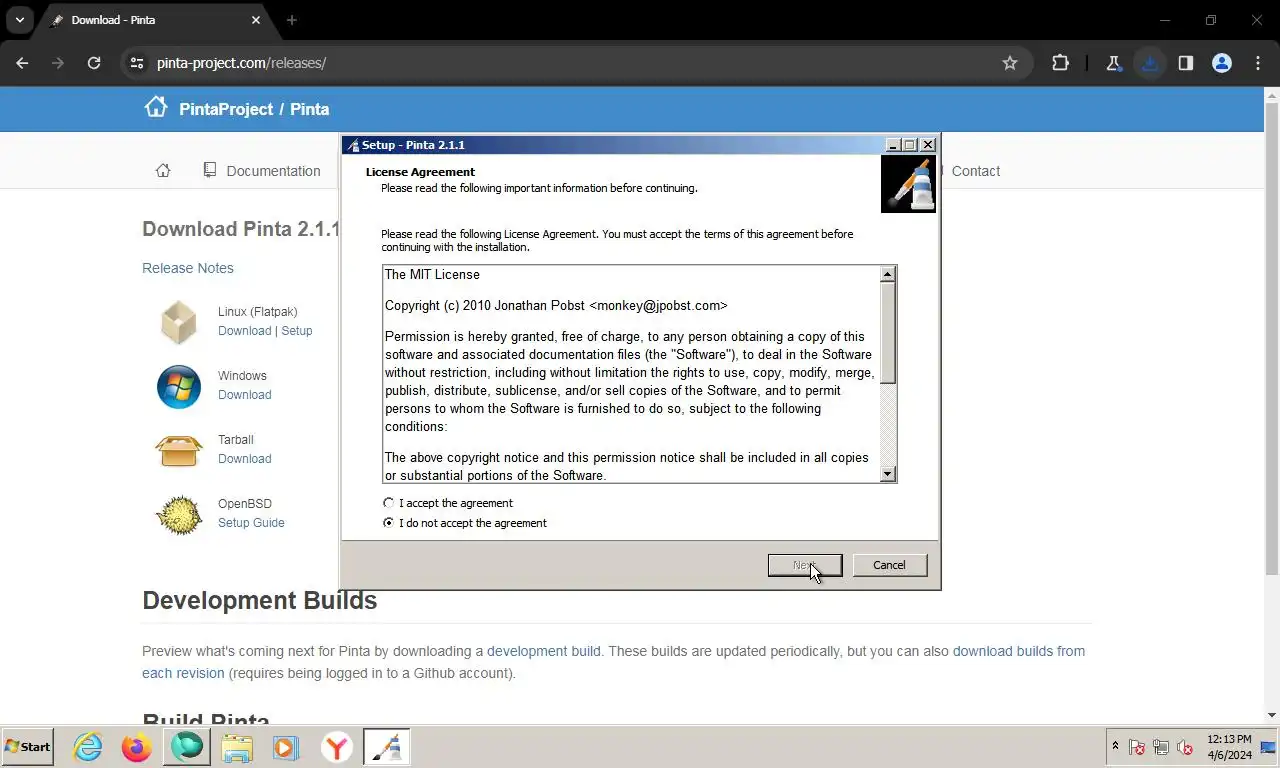1280x768 pixels.
Task: Reload the Pinta releases page
Action: click(x=94, y=63)
